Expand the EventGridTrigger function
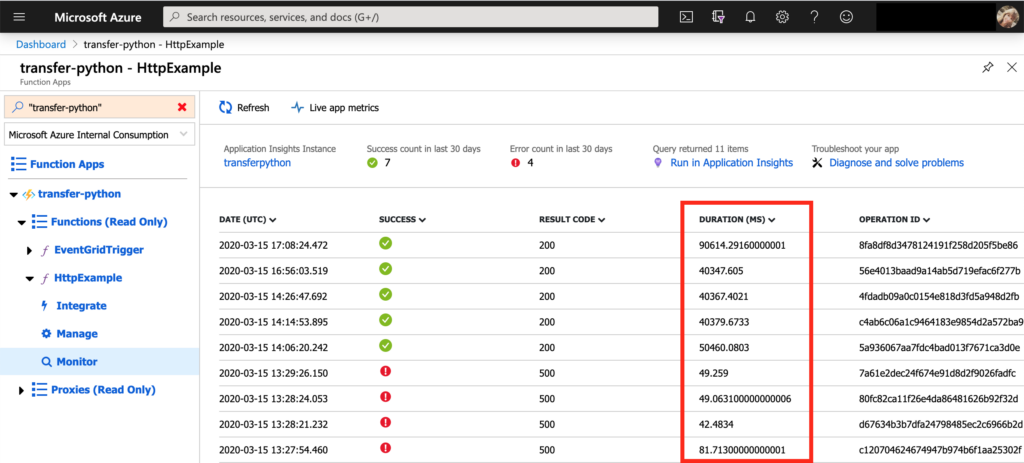Viewport: 1024px width, 463px height. pos(29,251)
